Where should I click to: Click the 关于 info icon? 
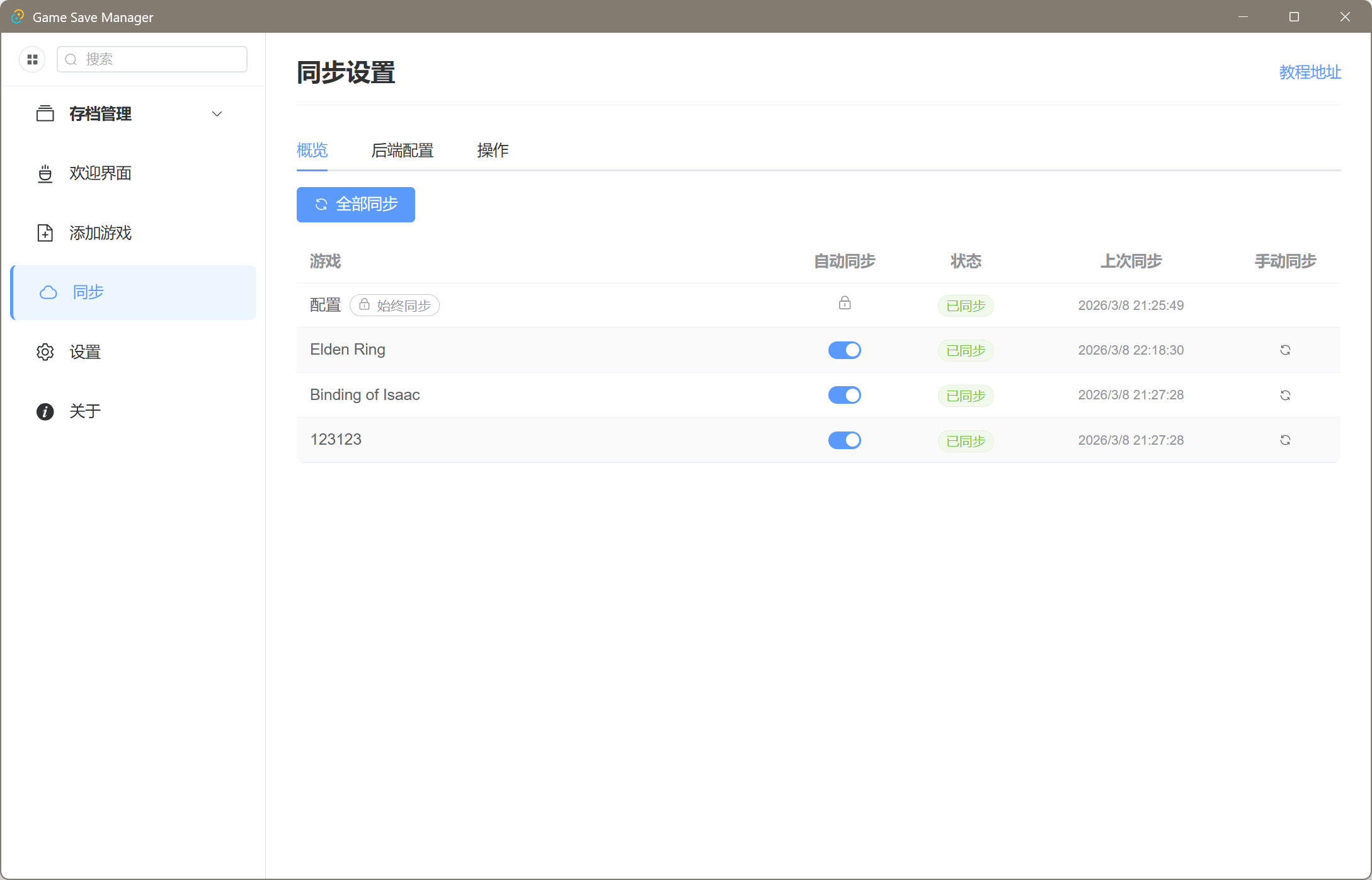(45, 411)
